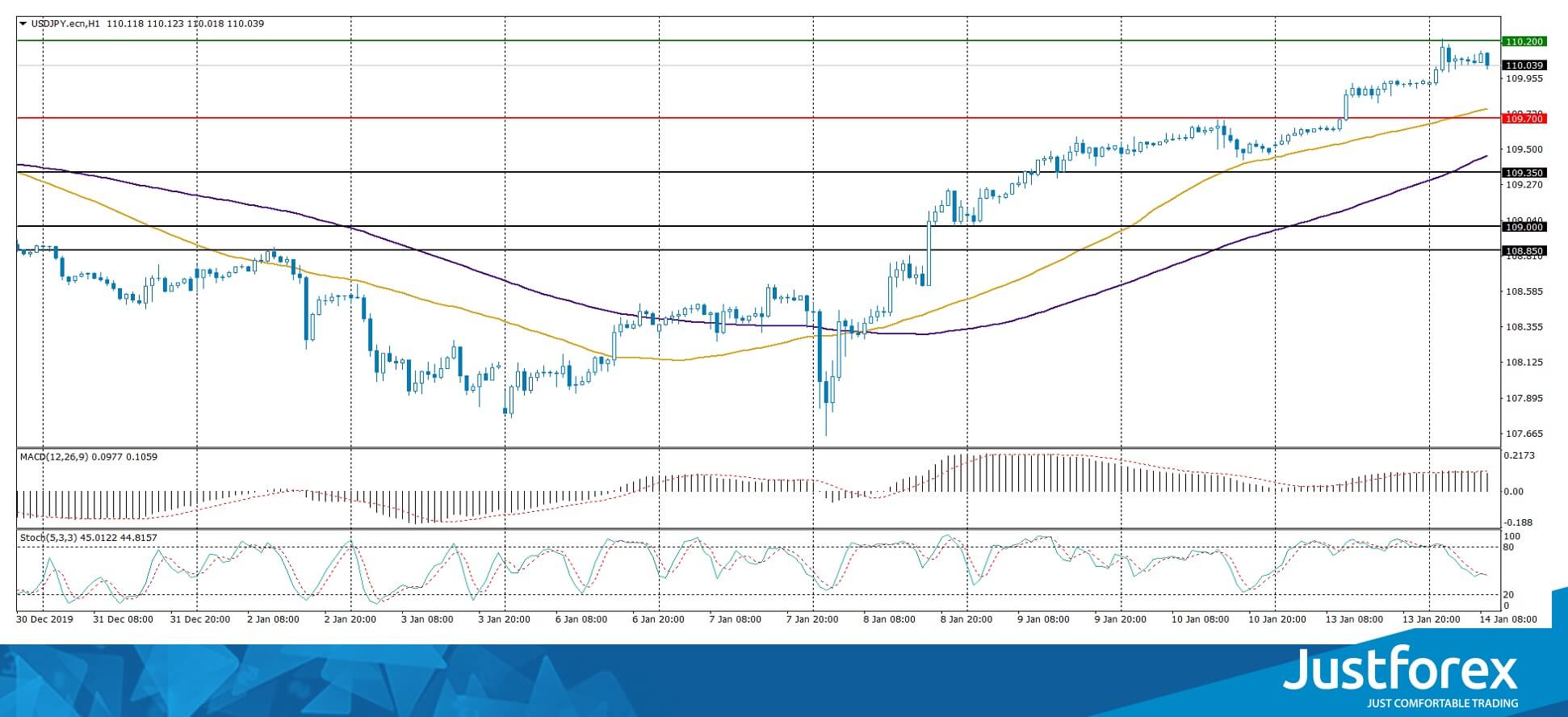Click the 109.500 price scale value
The width and height of the screenshot is (1568, 717).
1524,149
